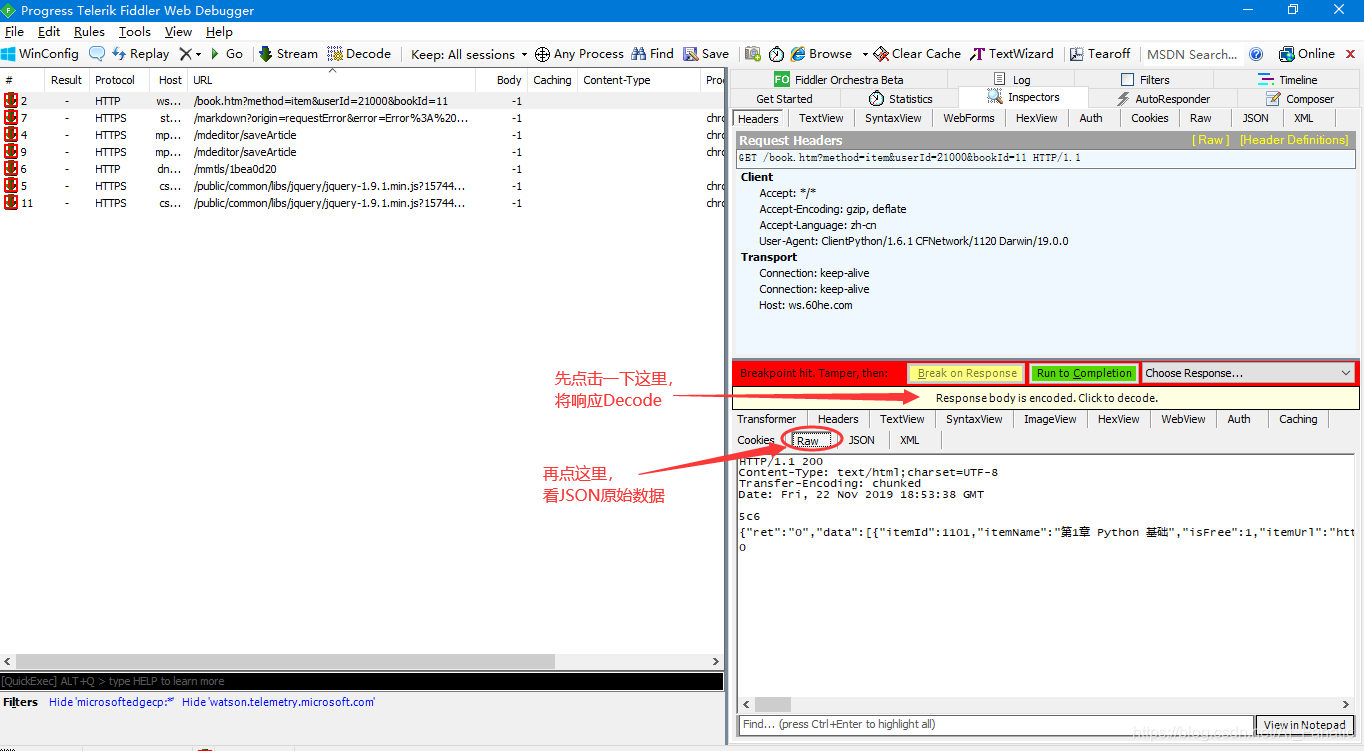Open the Composer tab
The height and width of the screenshot is (751, 1364).
pos(1300,99)
